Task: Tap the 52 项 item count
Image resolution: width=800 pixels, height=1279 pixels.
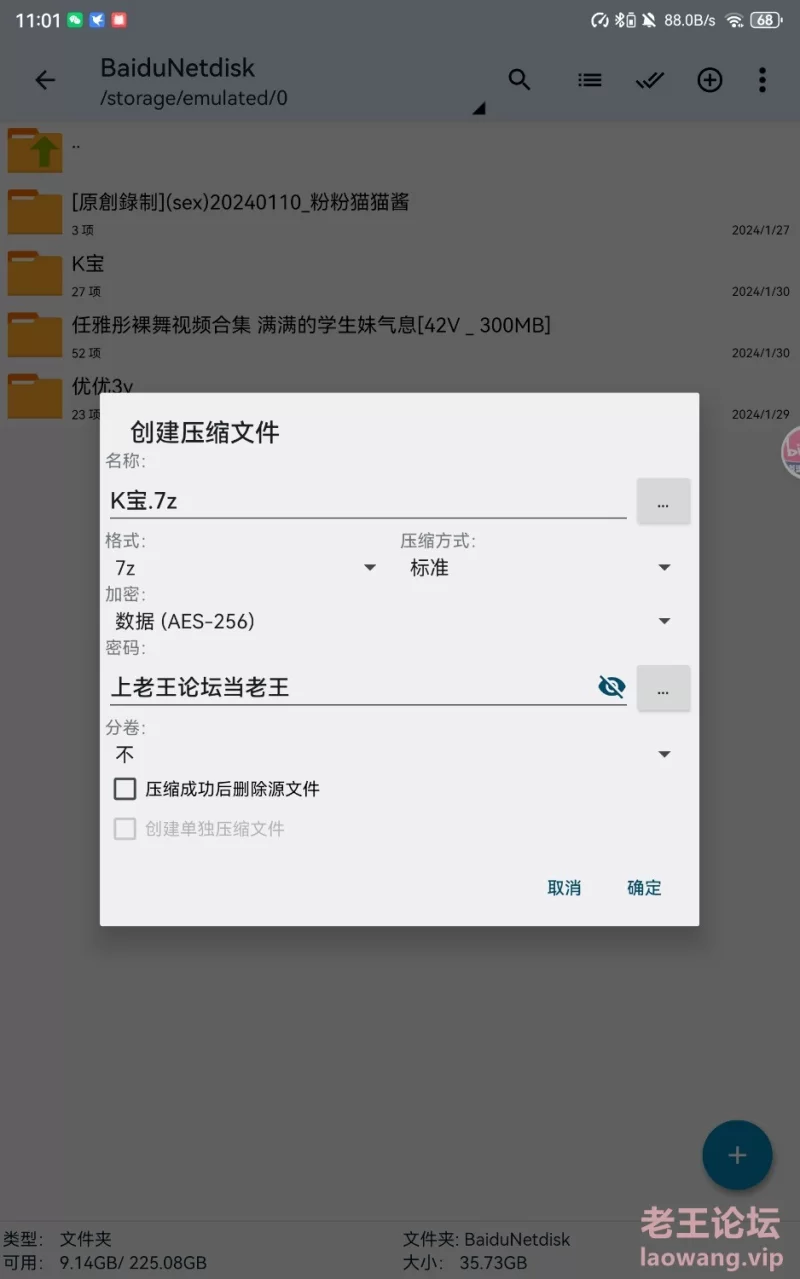Action: click(86, 353)
